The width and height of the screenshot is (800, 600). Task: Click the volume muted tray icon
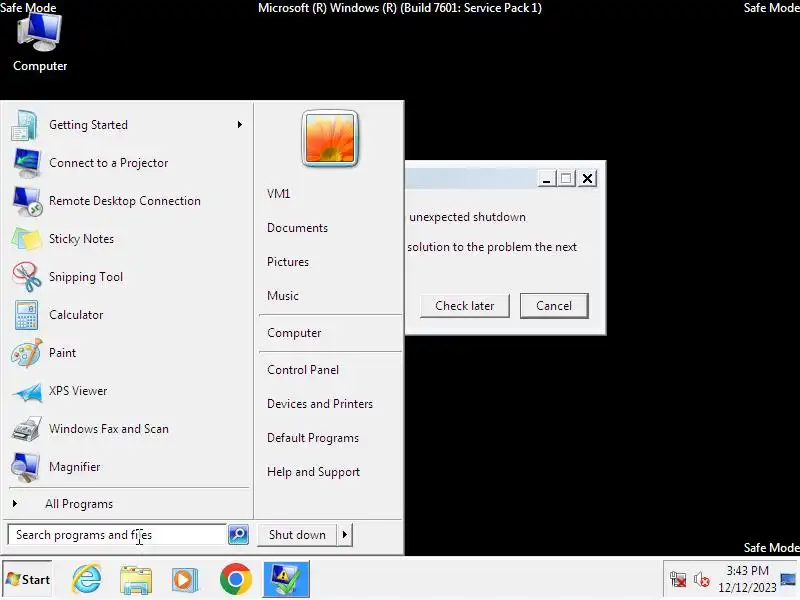pos(702,580)
